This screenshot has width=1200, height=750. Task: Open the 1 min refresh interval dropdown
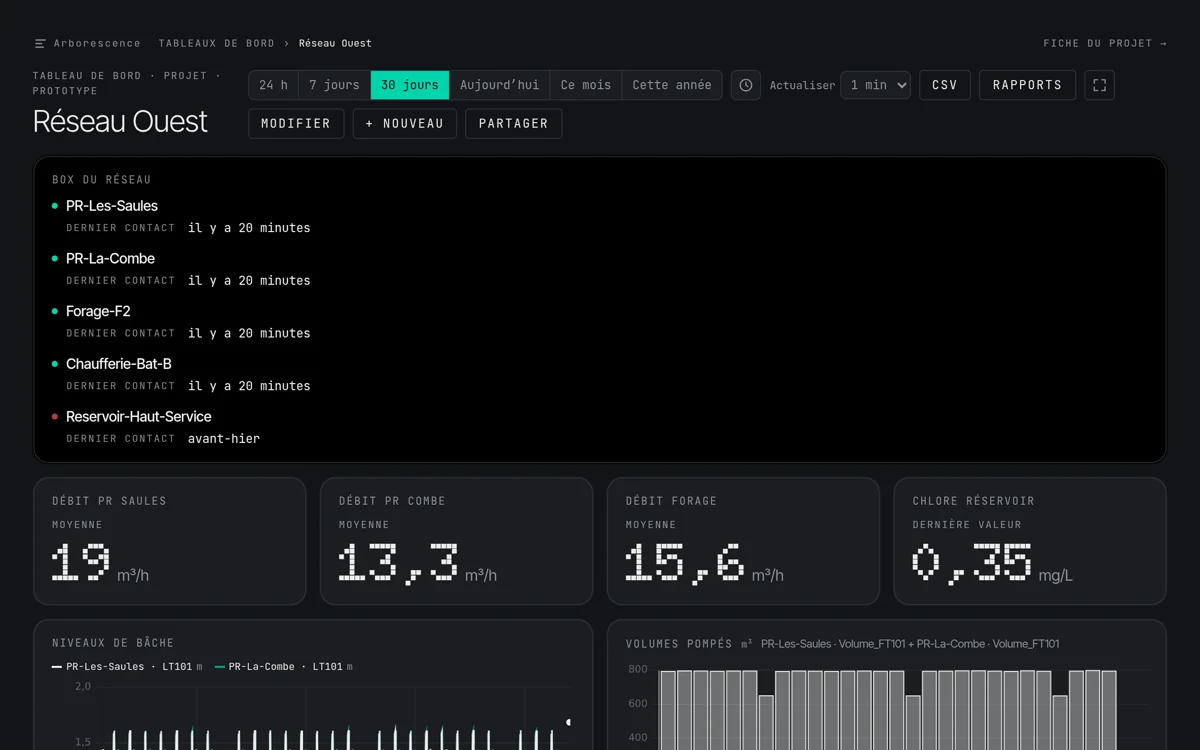875,85
